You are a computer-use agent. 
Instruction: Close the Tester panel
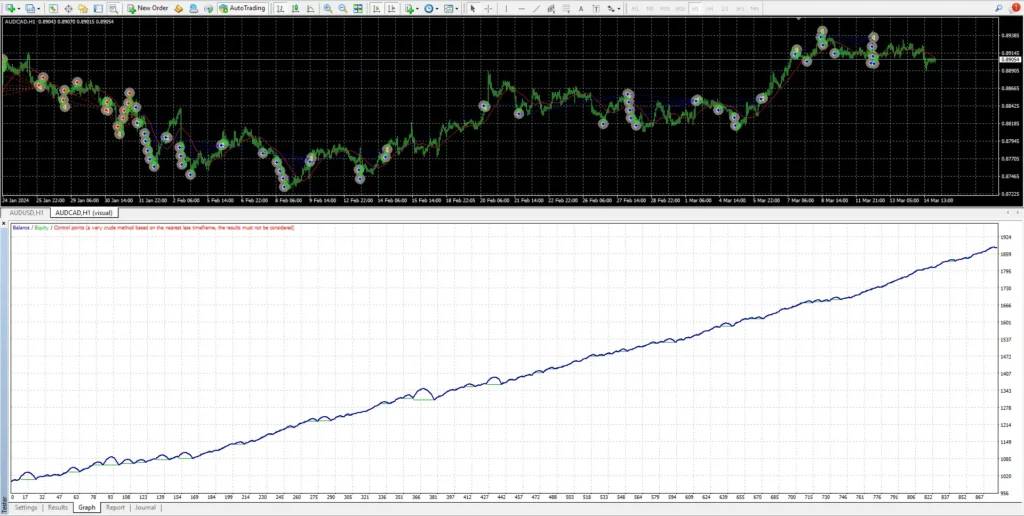tap(4, 225)
